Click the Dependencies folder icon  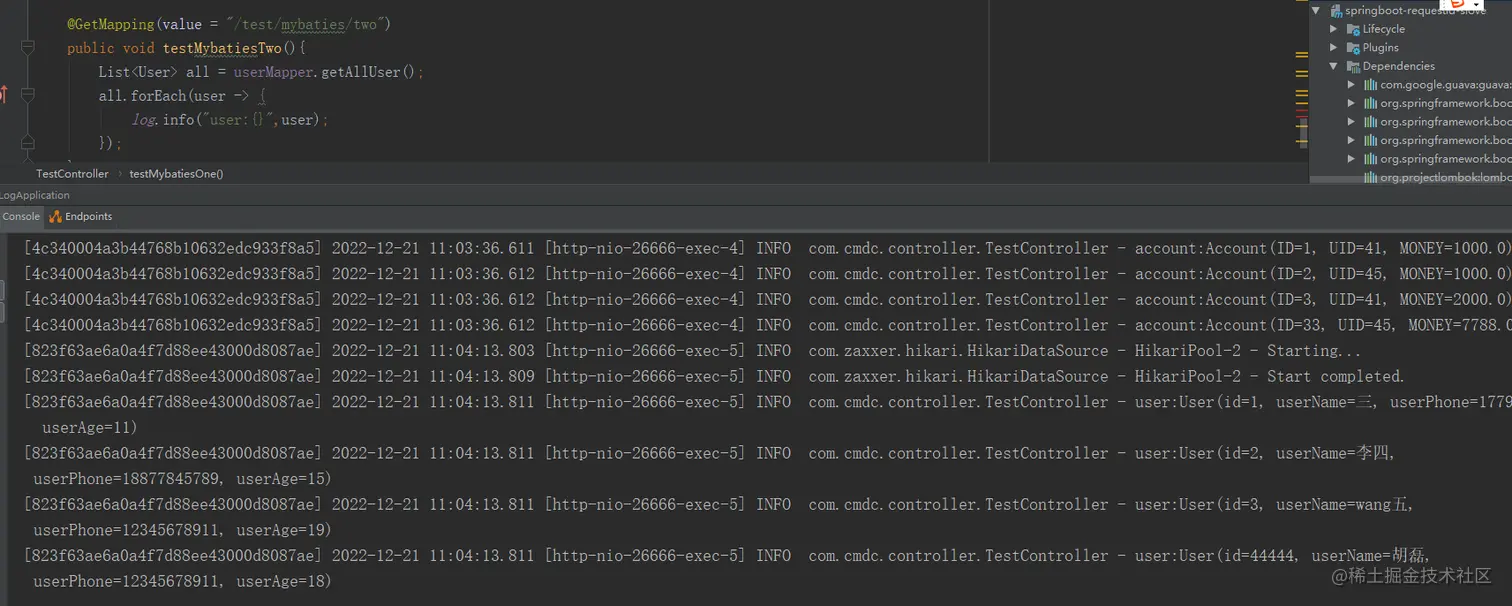(1353, 66)
